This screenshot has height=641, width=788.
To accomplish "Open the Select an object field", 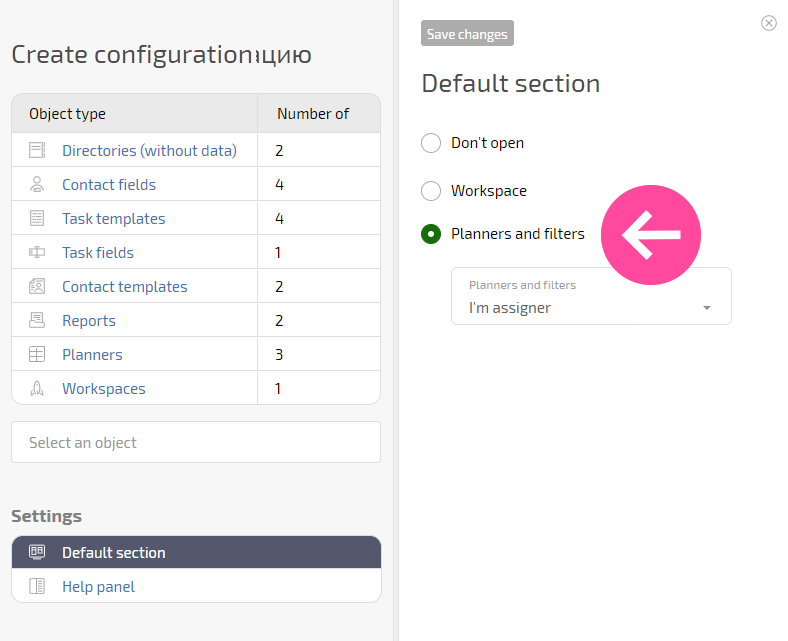I will coord(196,442).
